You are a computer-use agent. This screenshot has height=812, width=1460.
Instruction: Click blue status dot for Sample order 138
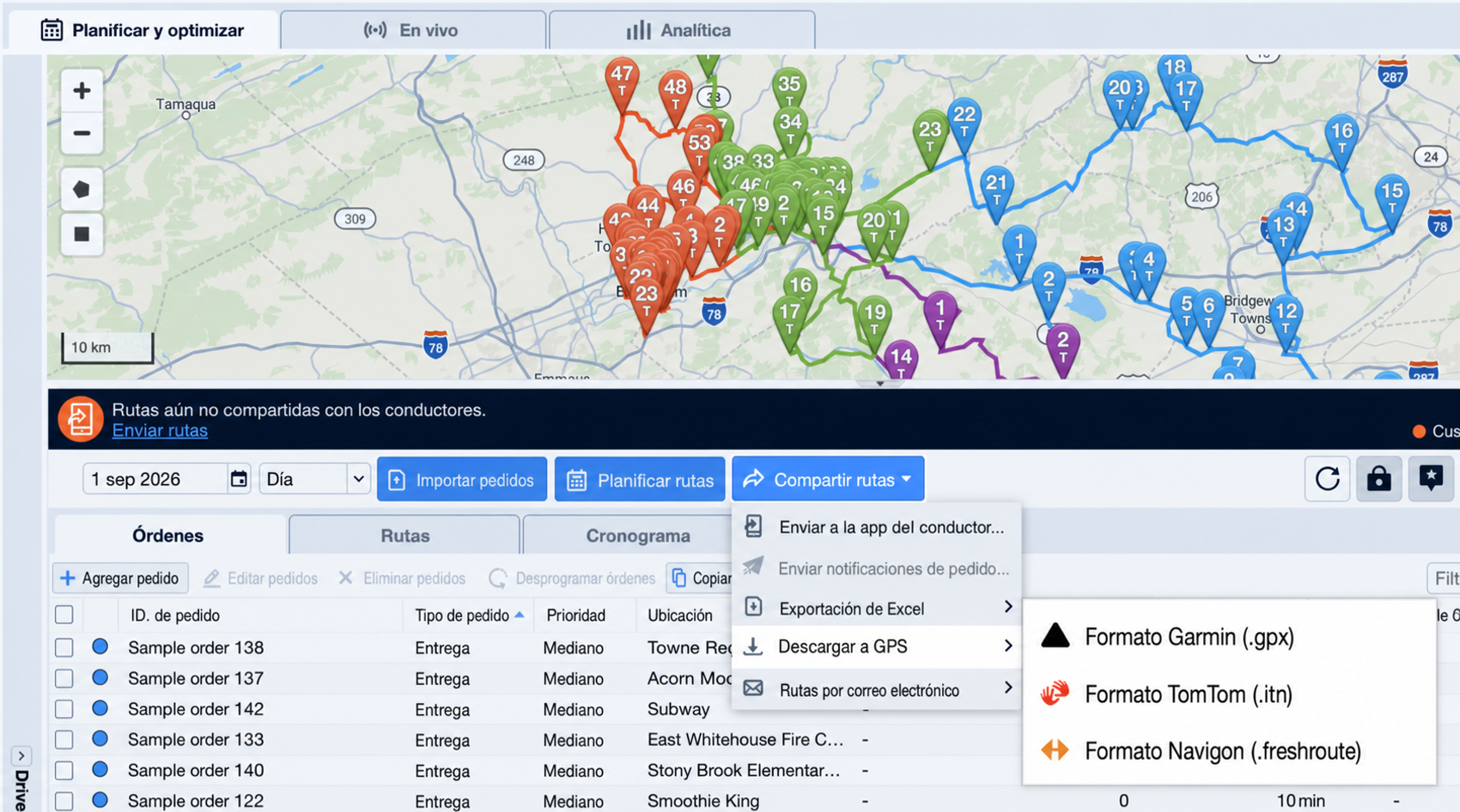(100, 646)
